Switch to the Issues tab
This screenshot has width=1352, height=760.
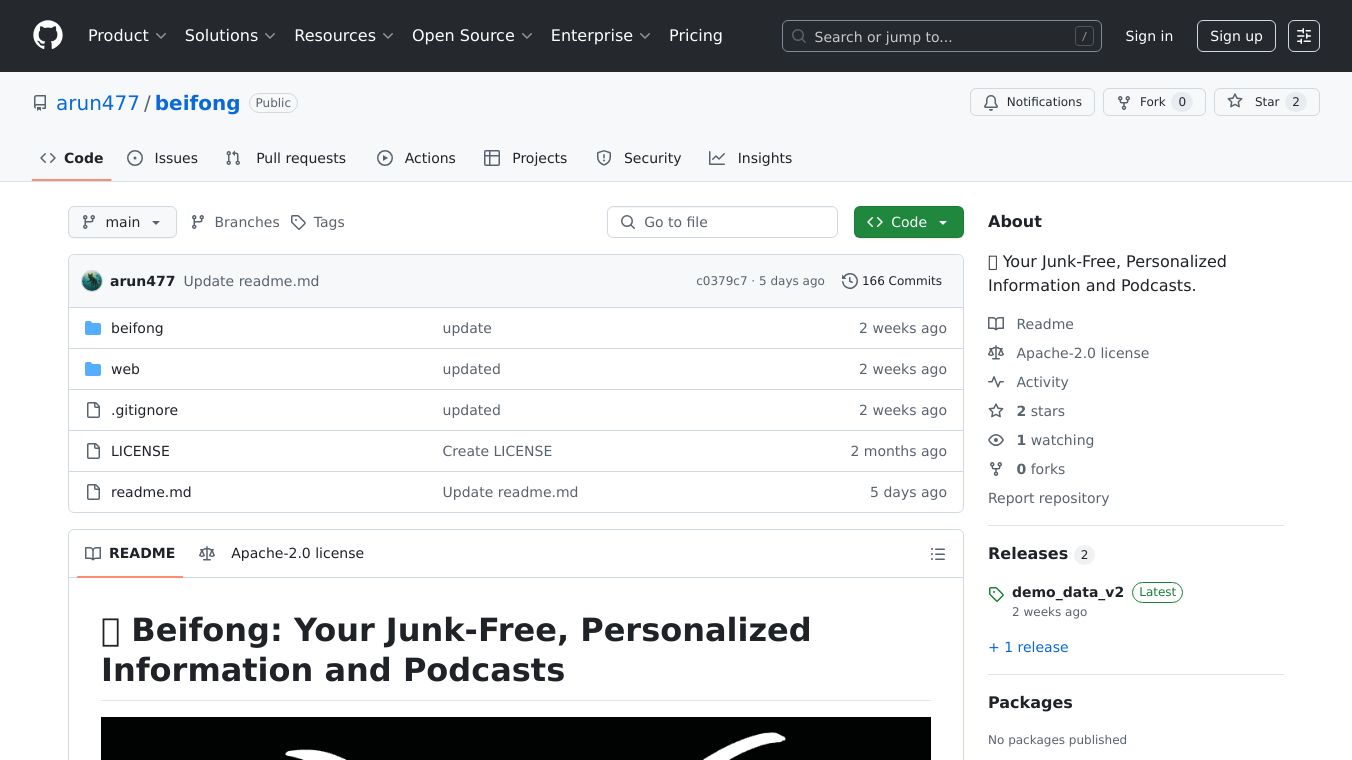point(163,158)
